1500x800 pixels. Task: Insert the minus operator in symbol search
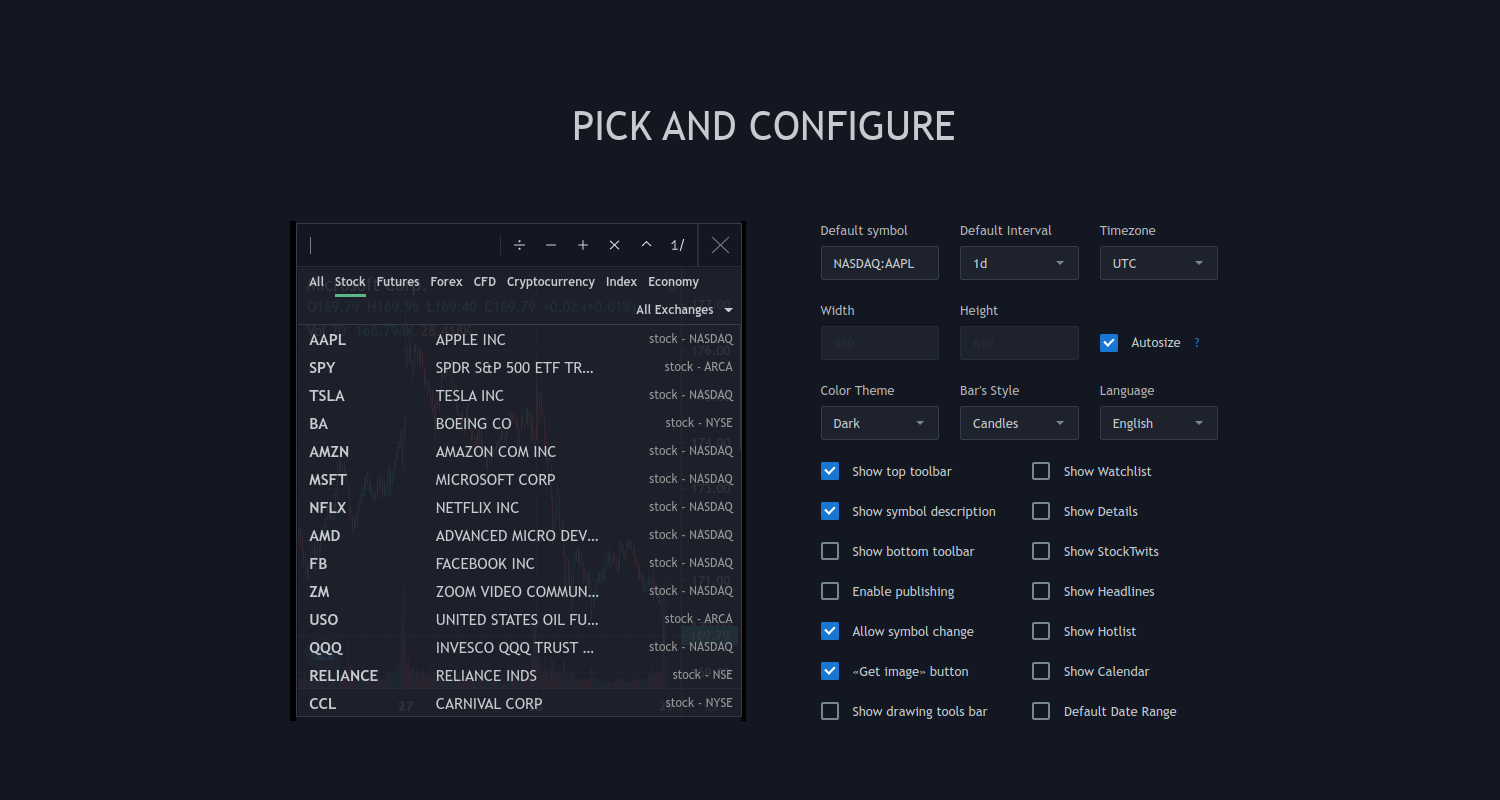pos(551,245)
